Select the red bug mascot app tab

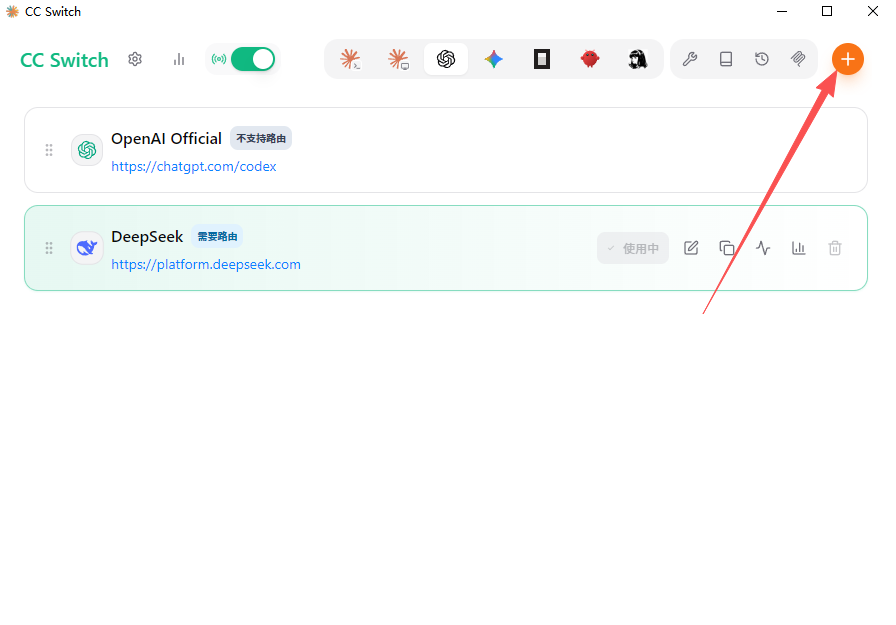coord(590,59)
